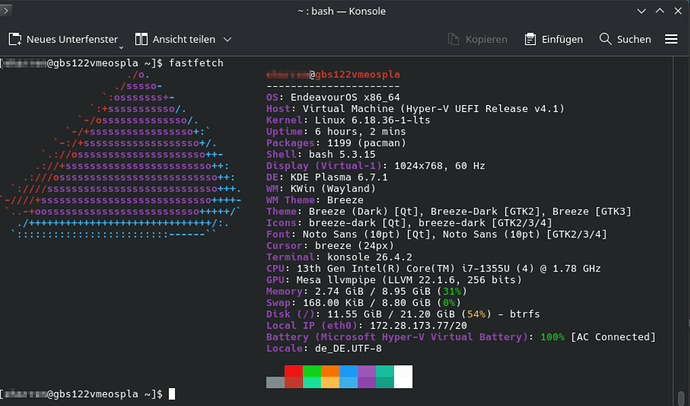Click the Neues Unterfenster label
690x406 pixels.
(72, 40)
